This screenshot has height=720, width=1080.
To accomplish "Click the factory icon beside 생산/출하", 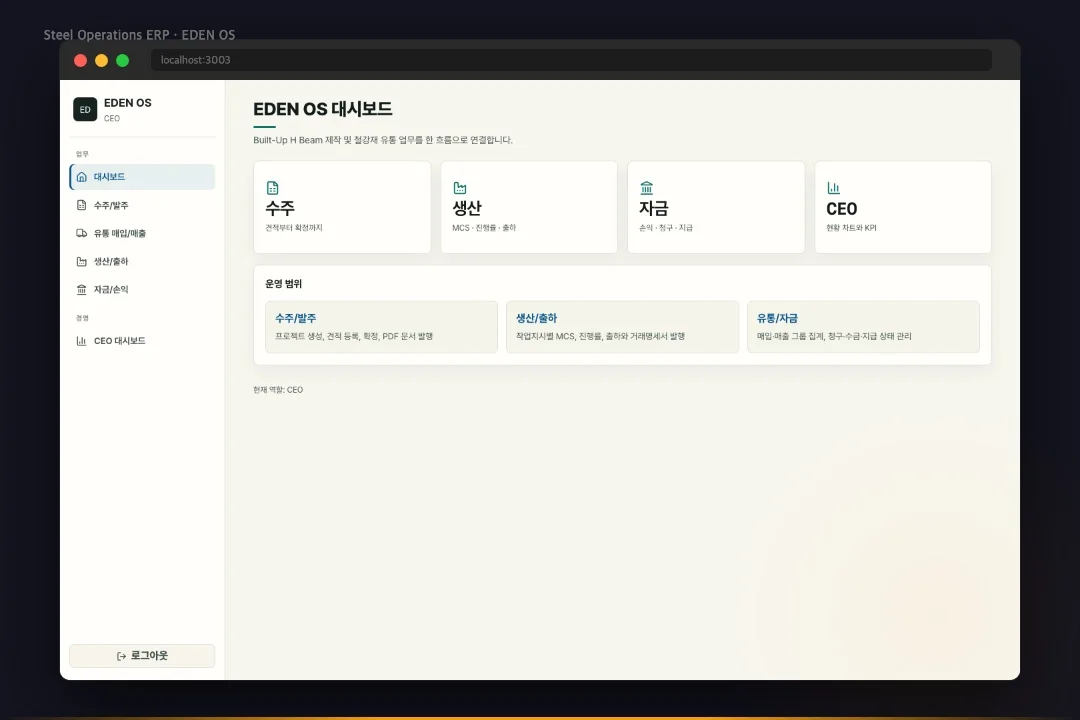I will click(81, 262).
